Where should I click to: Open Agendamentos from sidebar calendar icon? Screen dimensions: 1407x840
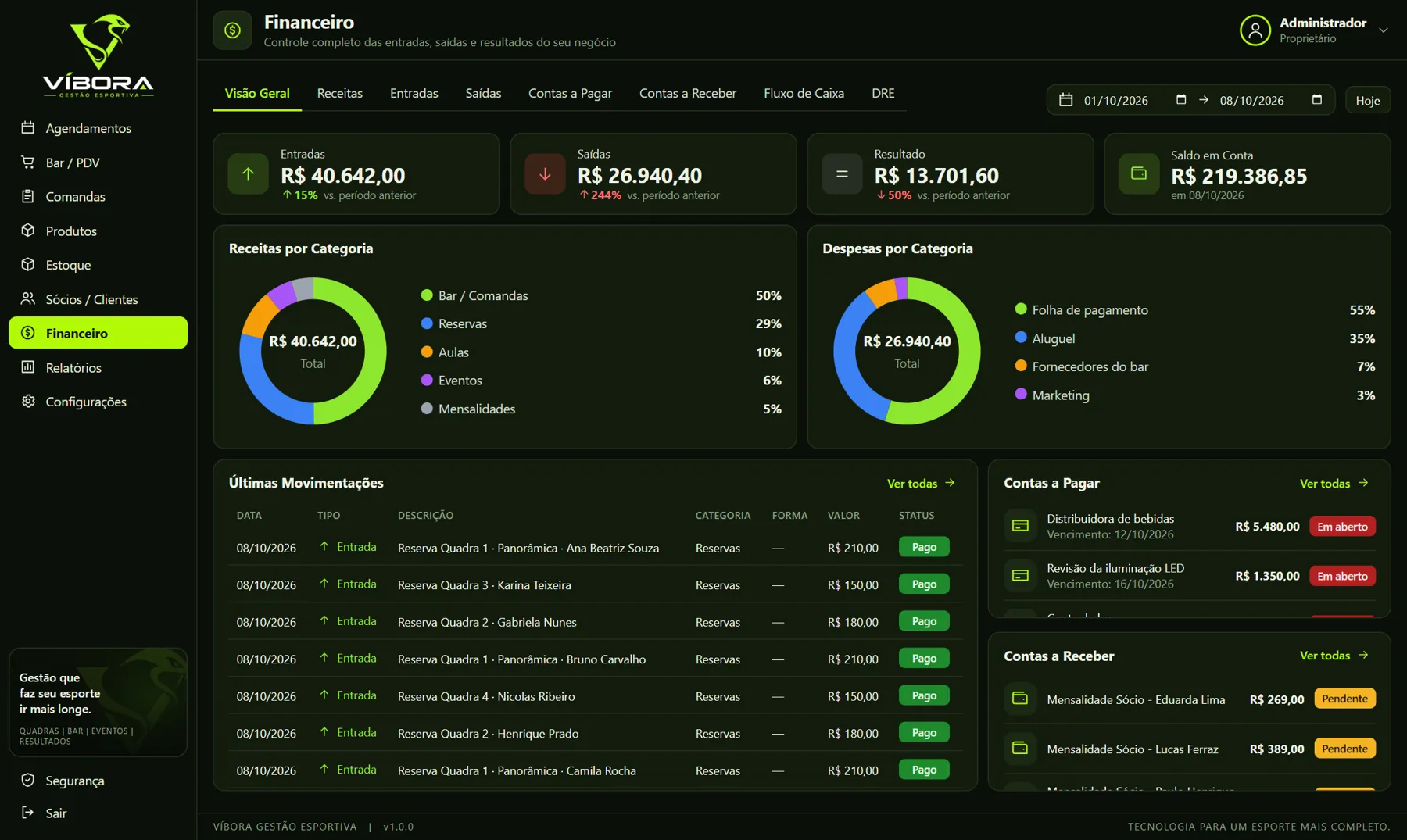click(28, 127)
